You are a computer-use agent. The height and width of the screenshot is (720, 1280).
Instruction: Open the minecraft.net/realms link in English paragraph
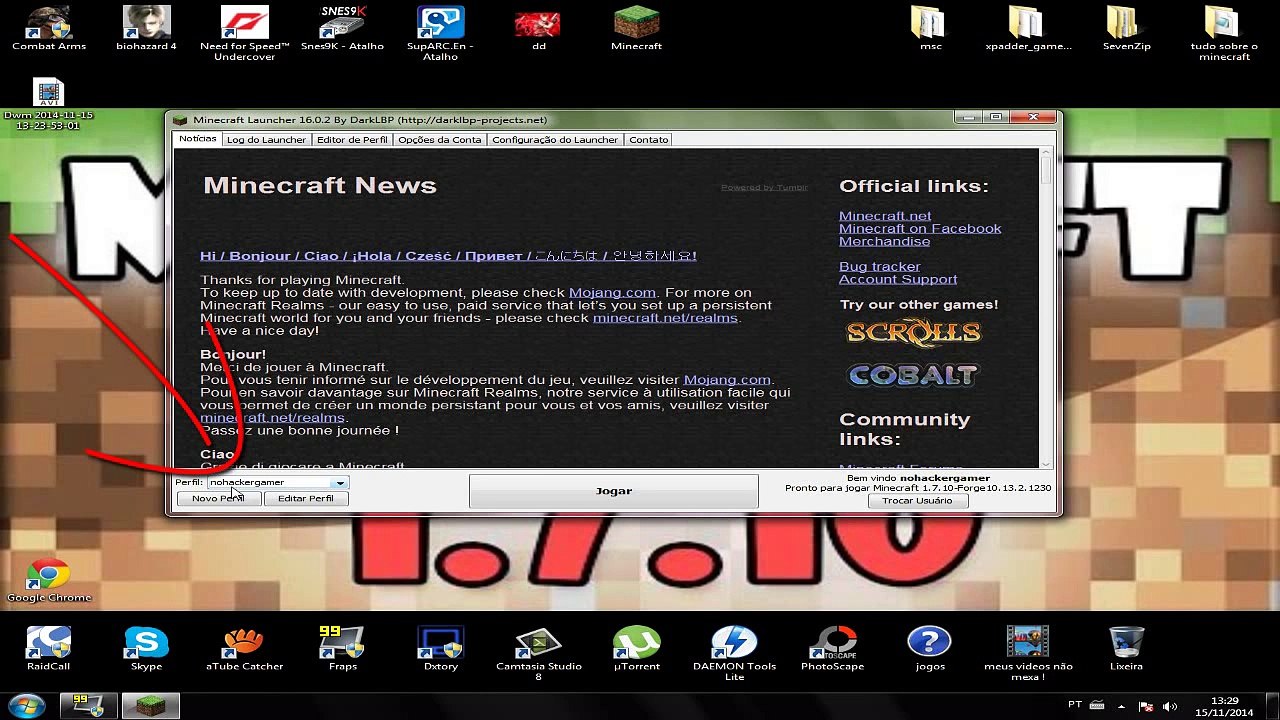(x=665, y=318)
